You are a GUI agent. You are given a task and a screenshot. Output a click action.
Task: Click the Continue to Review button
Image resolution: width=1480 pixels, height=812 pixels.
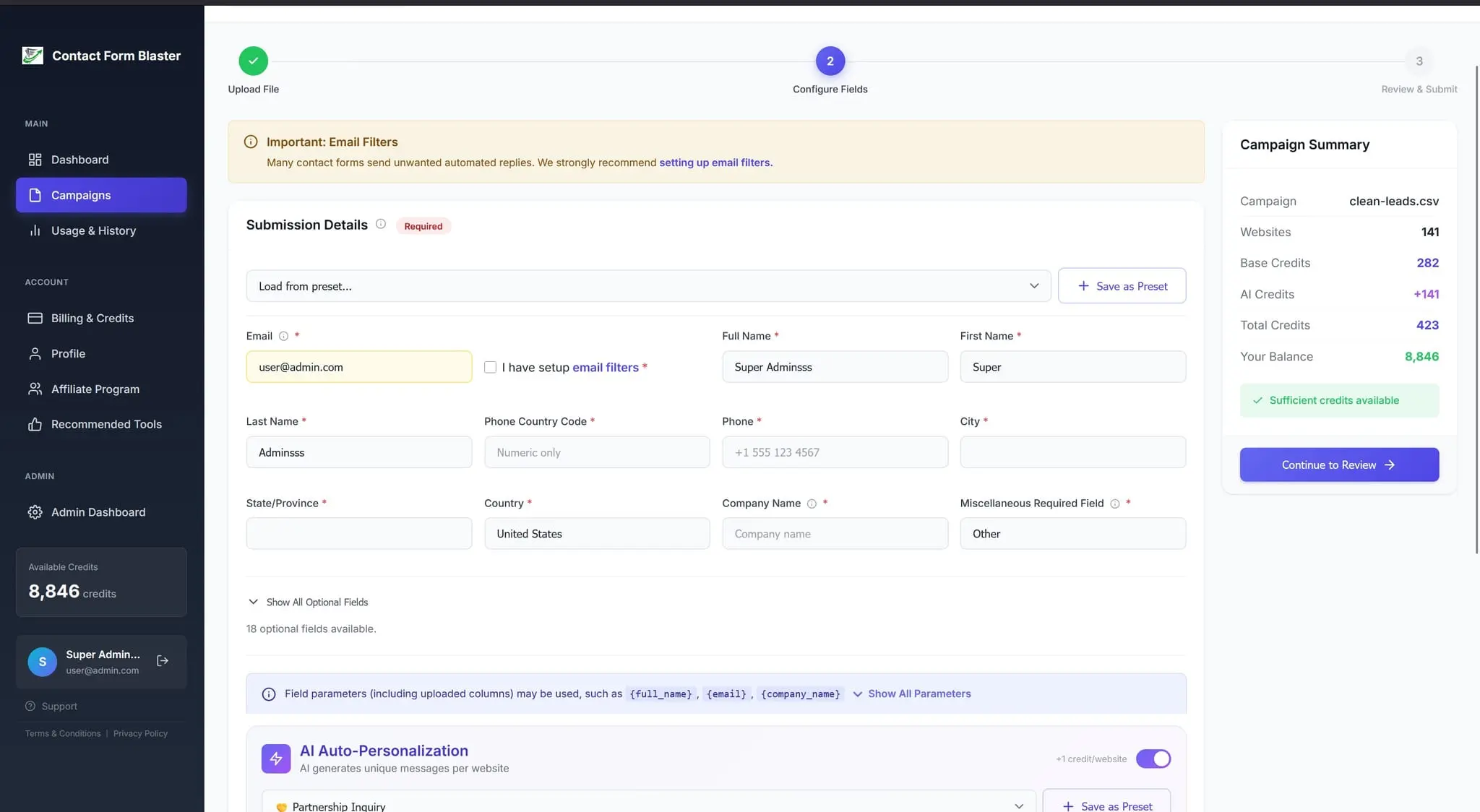click(x=1339, y=465)
